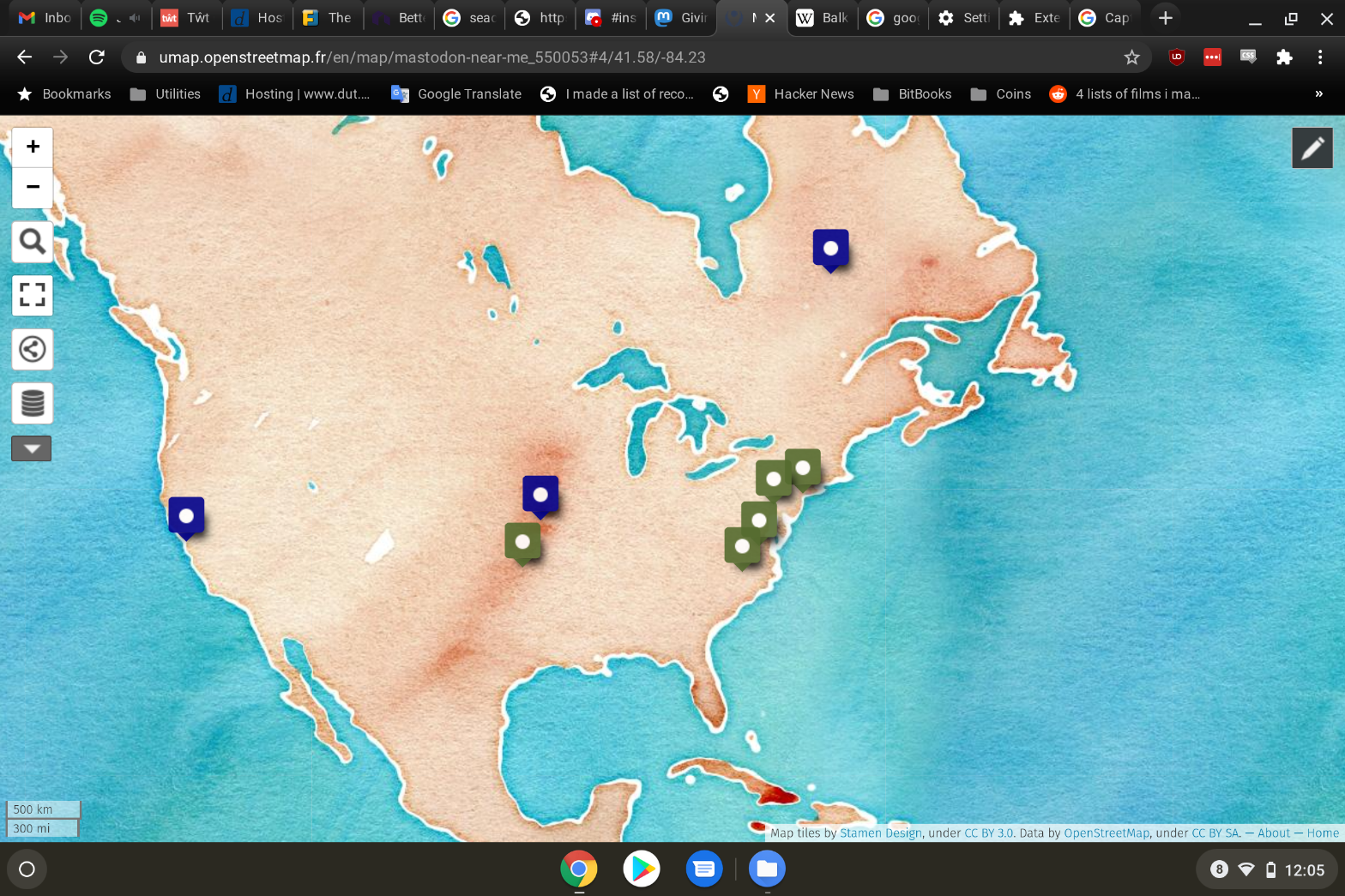The width and height of the screenshot is (1345, 896).
Task: Open the OpenStreetMap attribution link
Action: 1107,833
